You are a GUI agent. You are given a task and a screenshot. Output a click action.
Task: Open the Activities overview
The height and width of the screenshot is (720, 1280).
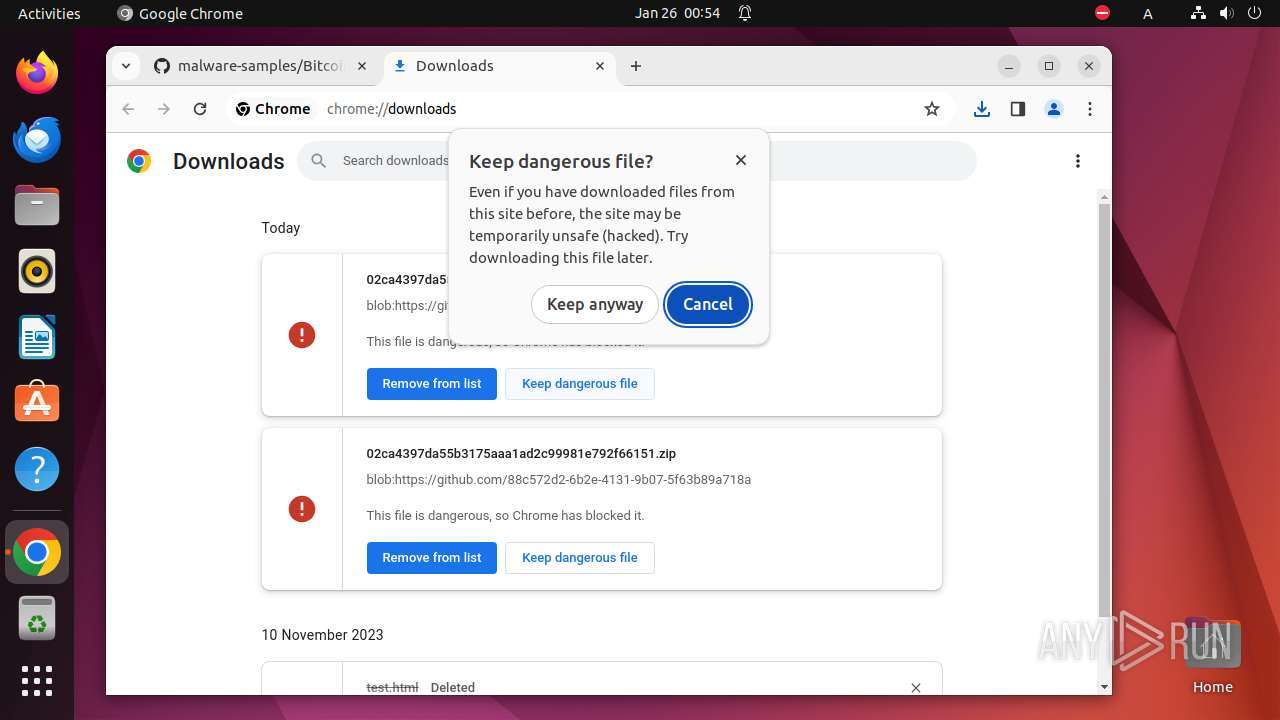click(x=49, y=13)
